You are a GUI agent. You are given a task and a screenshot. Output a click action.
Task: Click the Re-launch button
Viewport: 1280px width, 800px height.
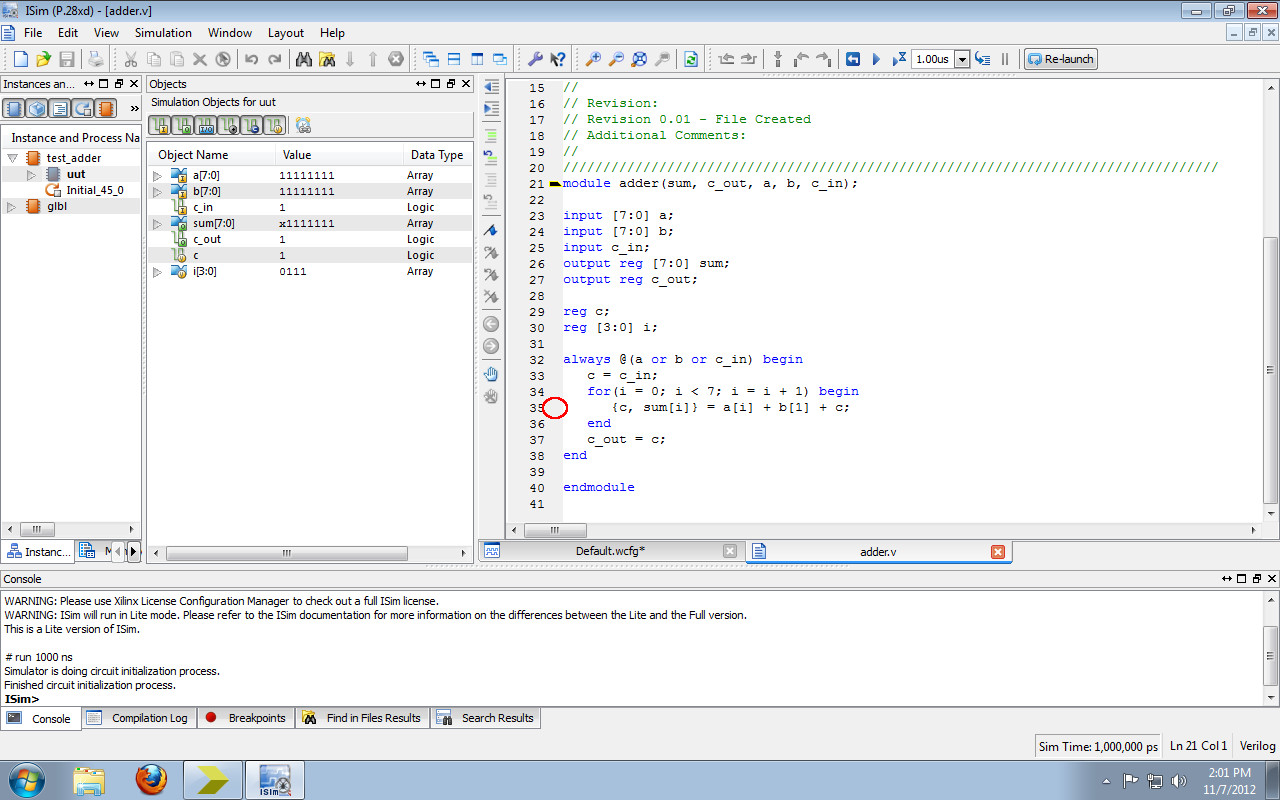click(1060, 58)
